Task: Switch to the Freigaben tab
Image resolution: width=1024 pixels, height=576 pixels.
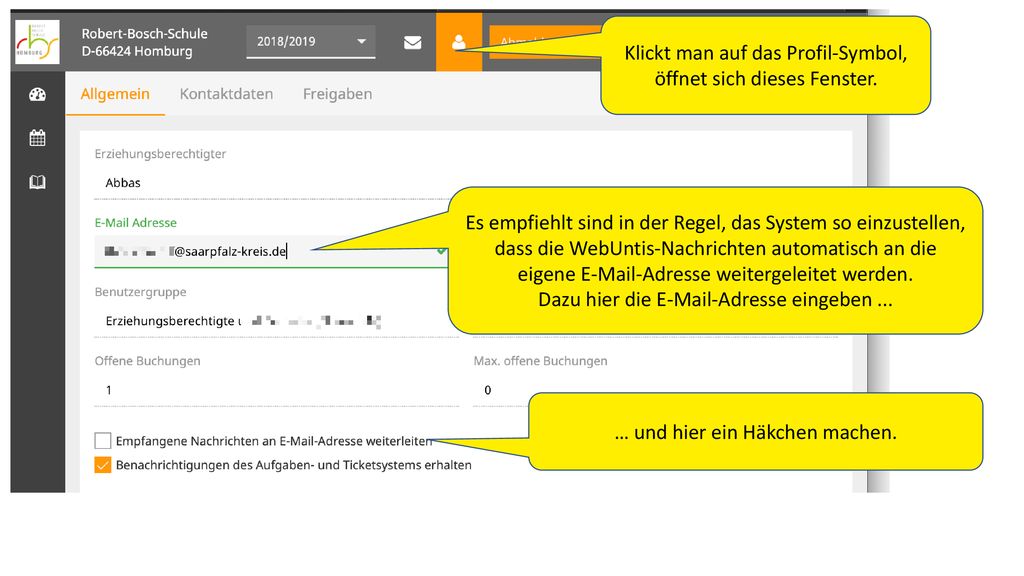Action: (x=338, y=94)
